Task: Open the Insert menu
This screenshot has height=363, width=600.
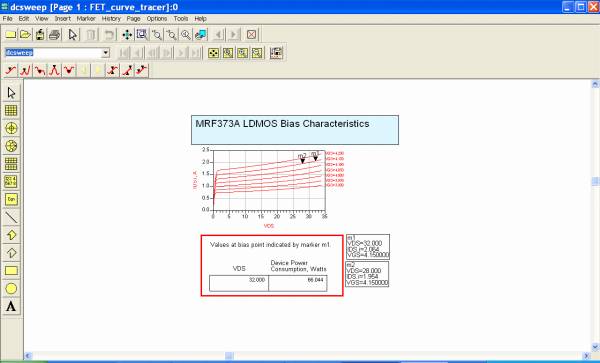Action: point(63,18)
